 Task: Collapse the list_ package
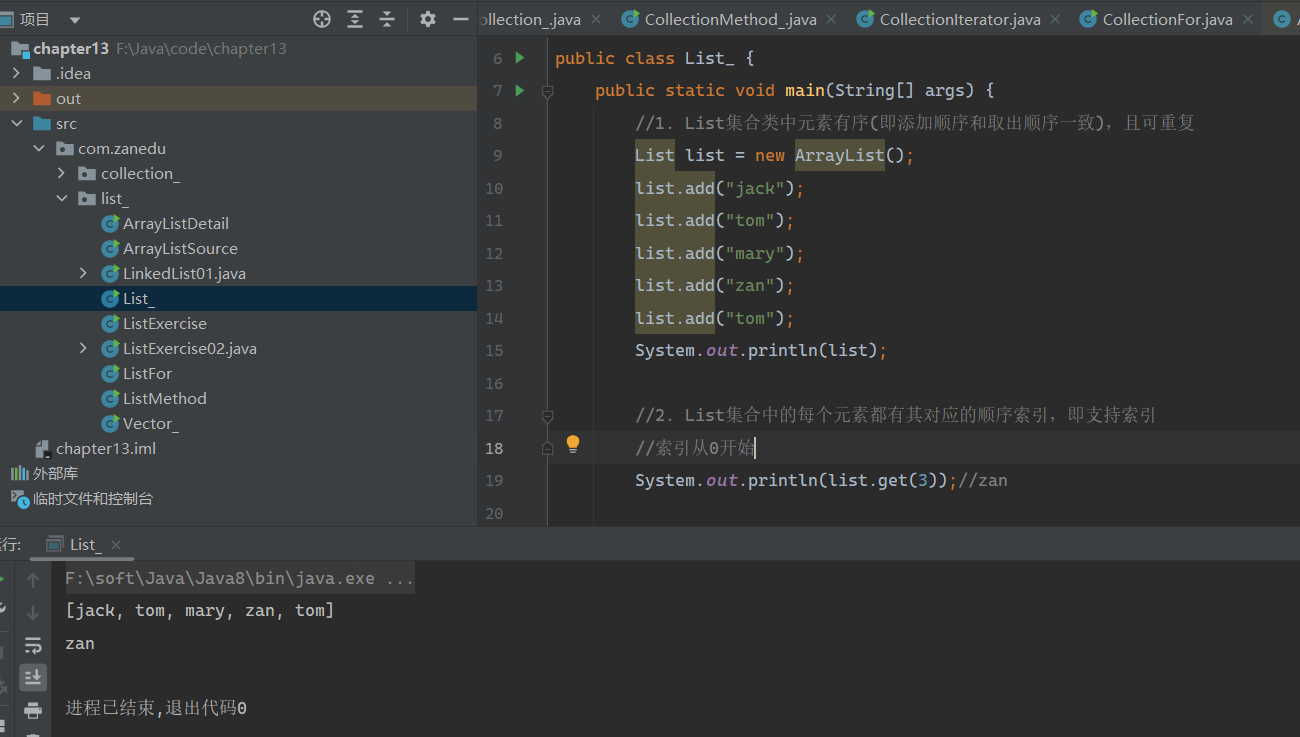(62, 198)
